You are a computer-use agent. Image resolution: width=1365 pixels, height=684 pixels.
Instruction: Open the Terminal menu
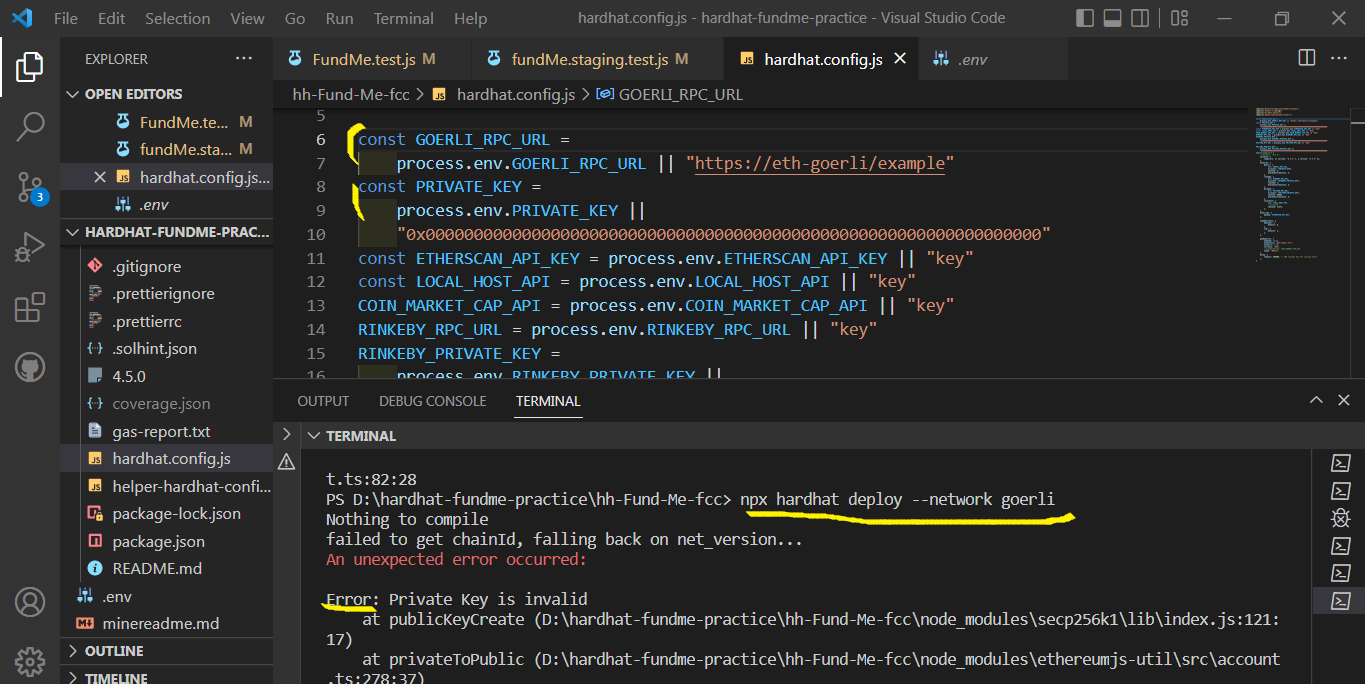(x=404, y=18)
